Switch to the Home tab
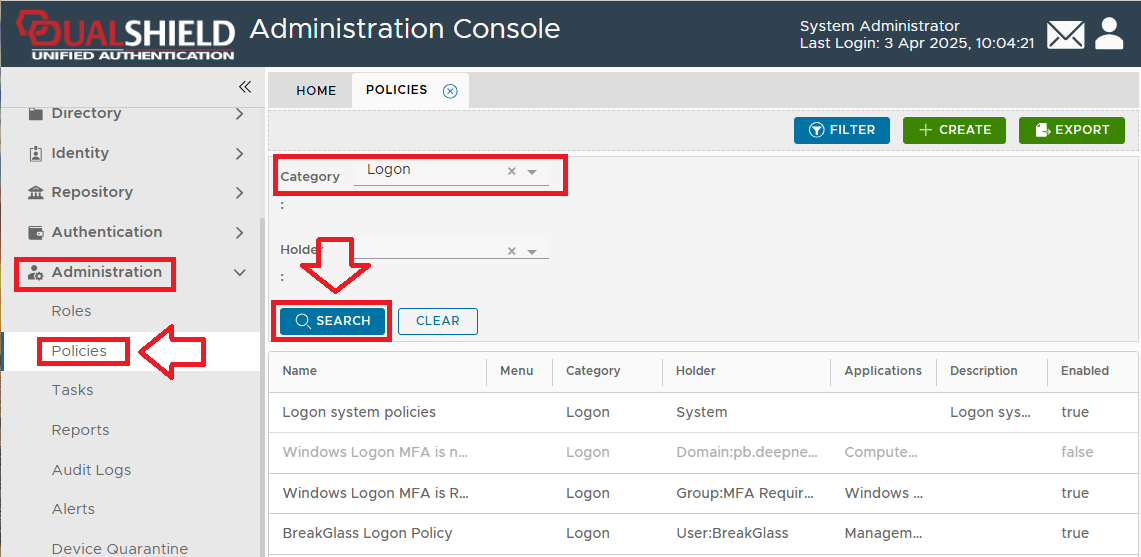Viewport: 1141px width, 557px height. (316, 91)
